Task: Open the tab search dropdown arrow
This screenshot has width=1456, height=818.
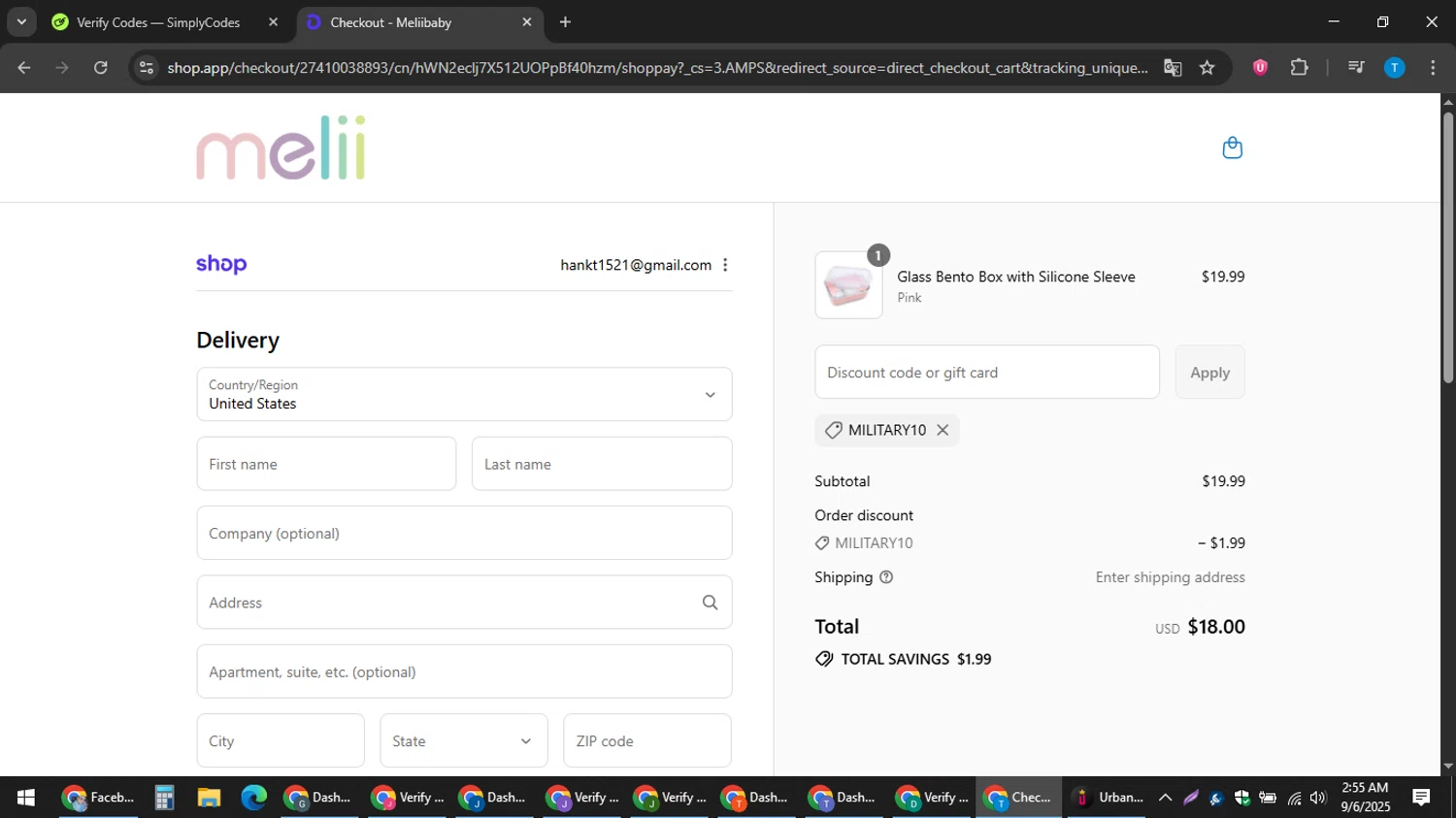Action: click(x=21, y=22)
